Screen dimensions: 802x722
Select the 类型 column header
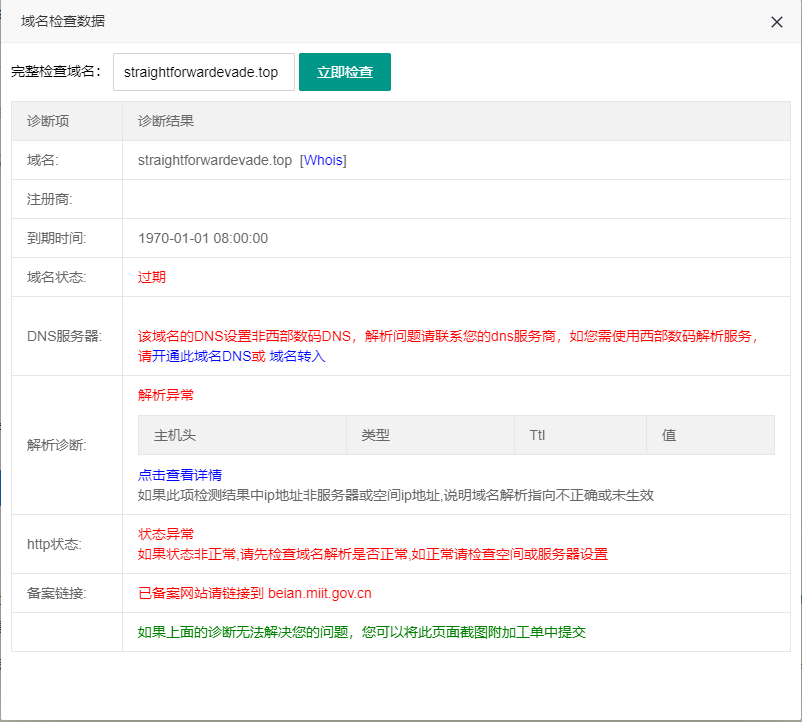(375, 436)
